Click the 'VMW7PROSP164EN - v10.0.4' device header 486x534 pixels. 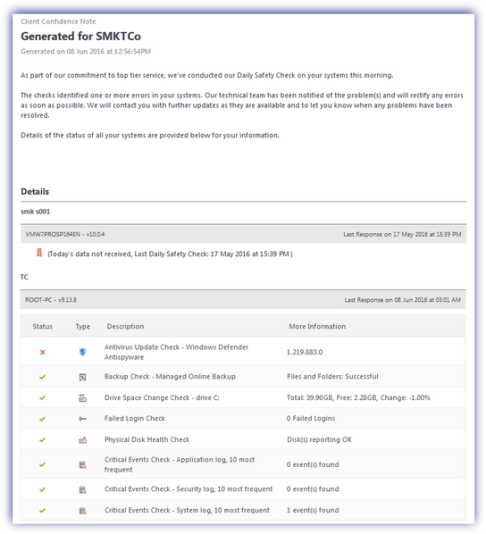65,234
